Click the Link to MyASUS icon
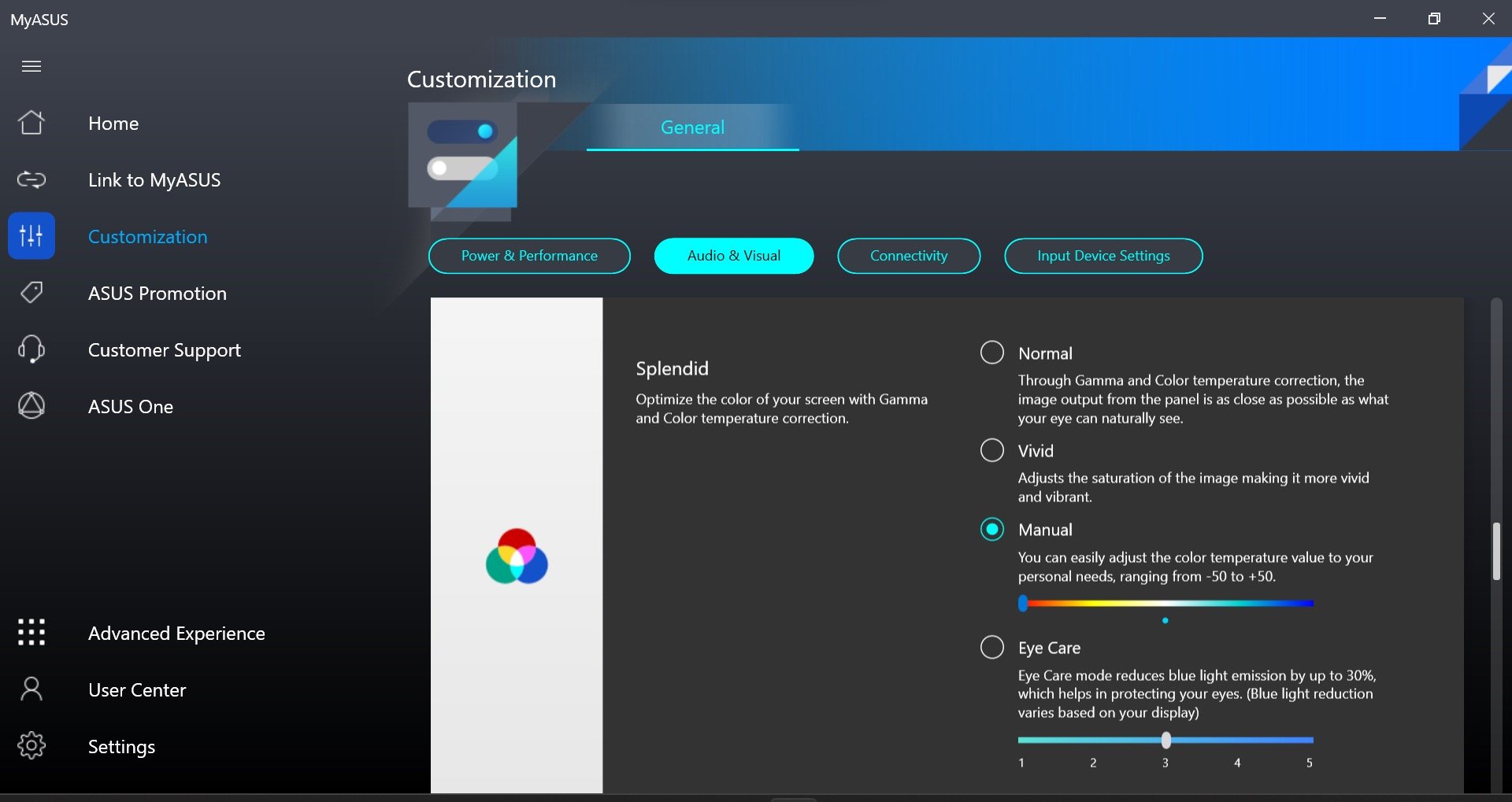This screenshot has height=802, width=1512. [31, 179]
